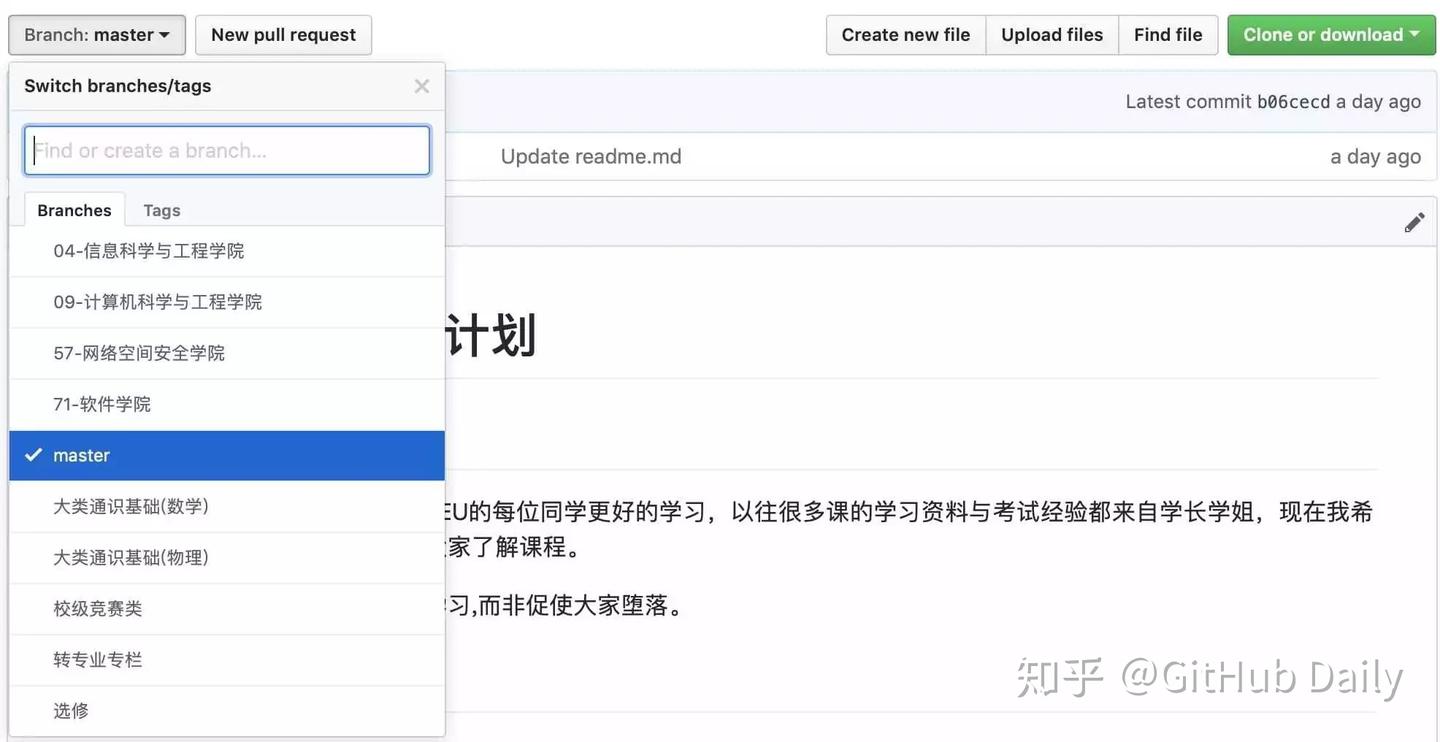Choose the 大类通识基础(数学) branch

(227, 506)
